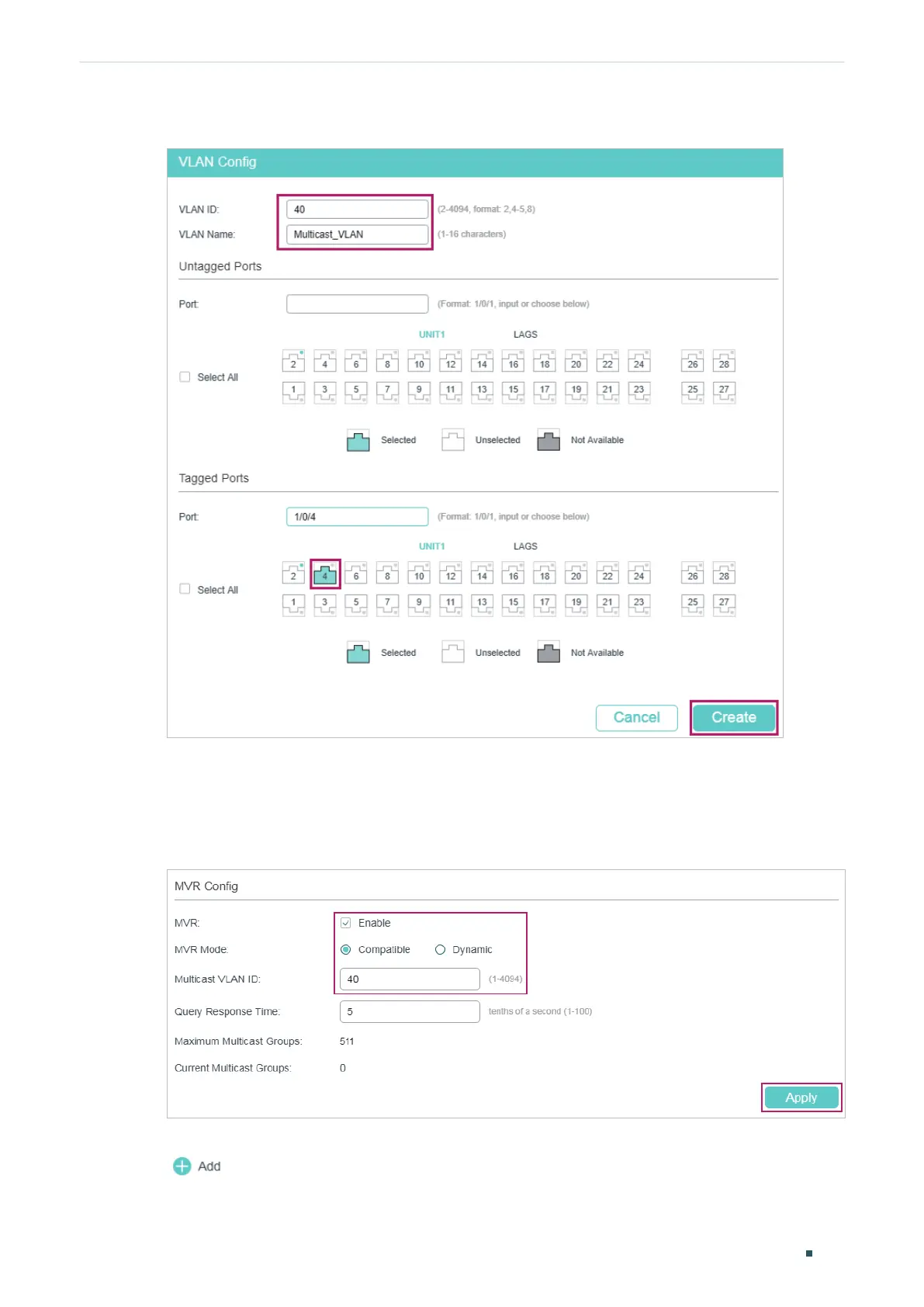Select port 3 in Tagged Ports
Image resolution: width=924 pixels, height=1307 pixels.
325,605
